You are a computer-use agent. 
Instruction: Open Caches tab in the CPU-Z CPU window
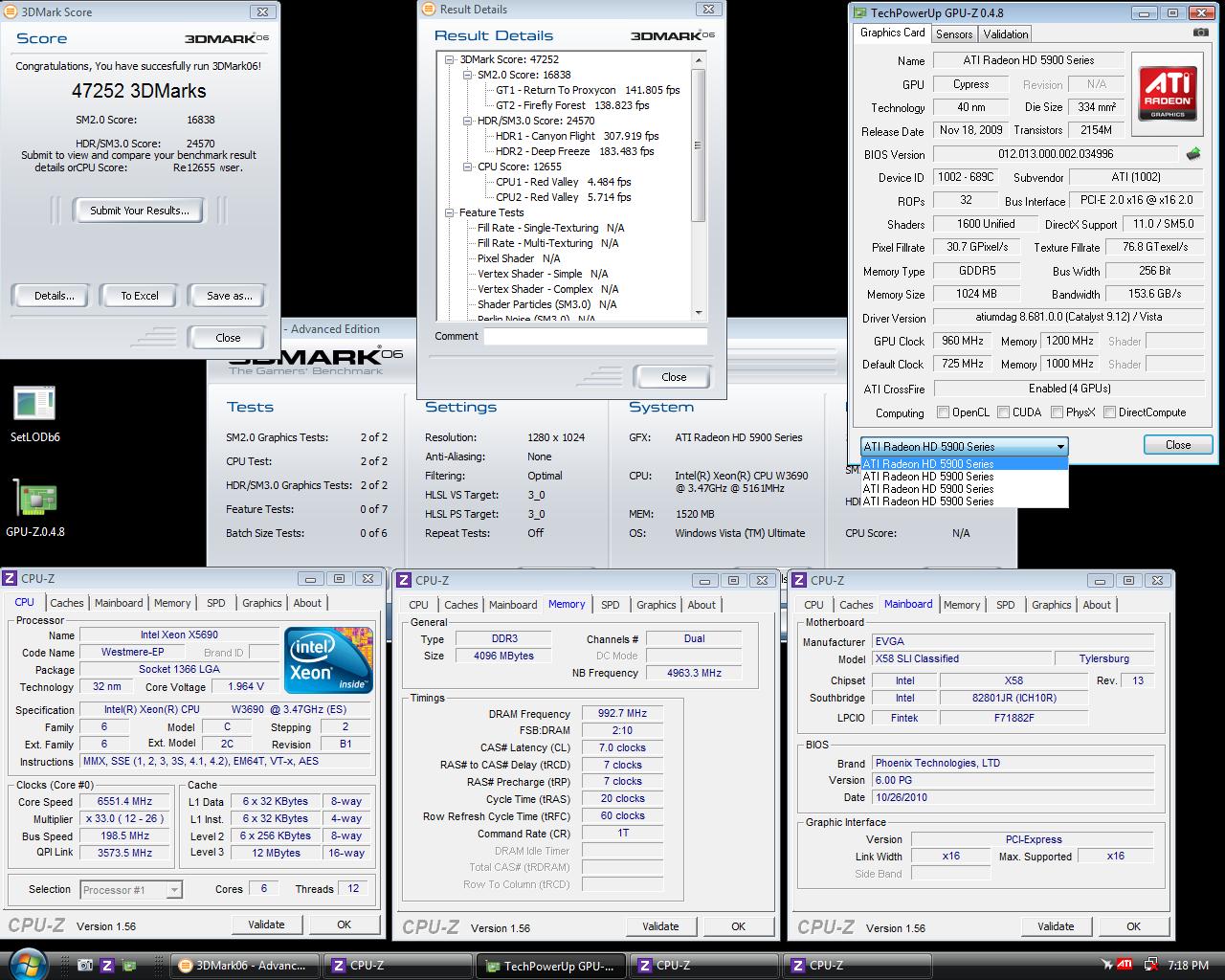coord(67,603)
